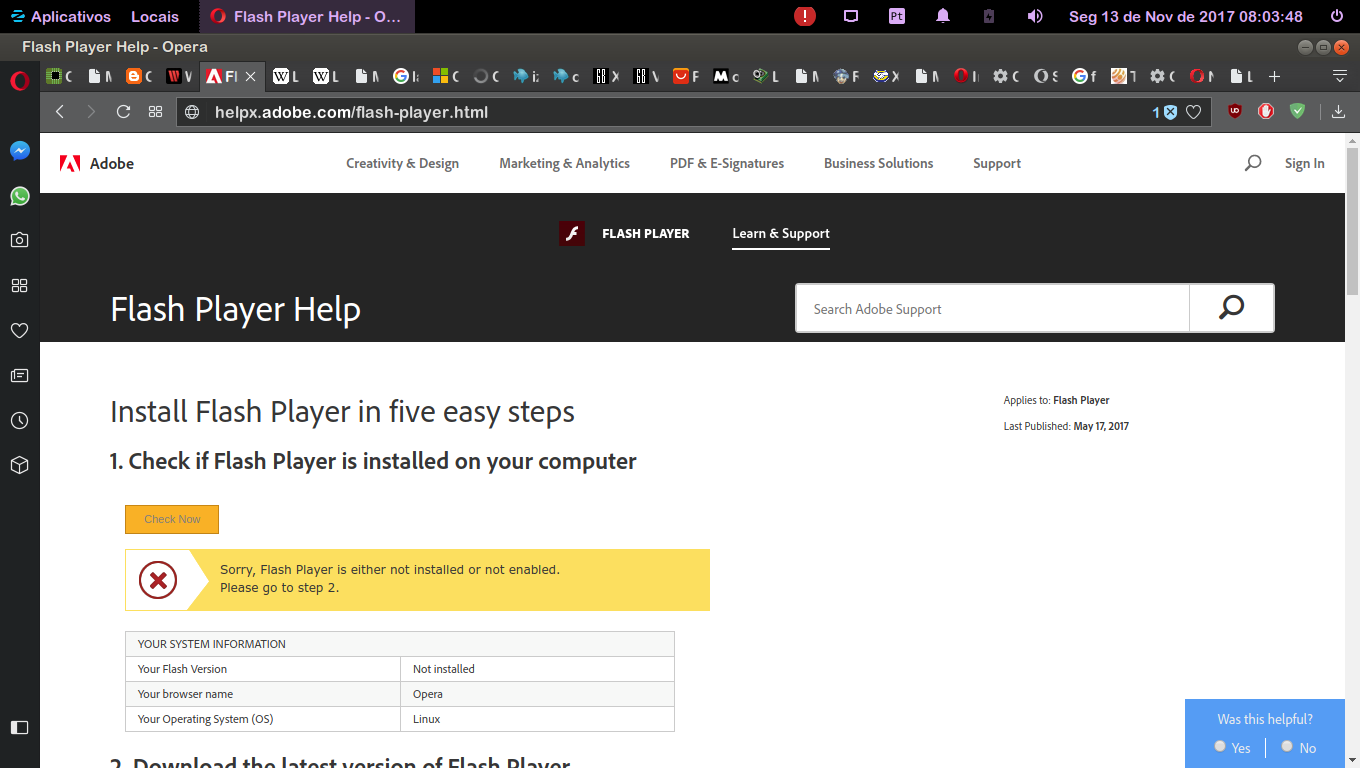Open the ad blocker badge in address bar
The image size is (1360, 768).
coord(1165,112)
